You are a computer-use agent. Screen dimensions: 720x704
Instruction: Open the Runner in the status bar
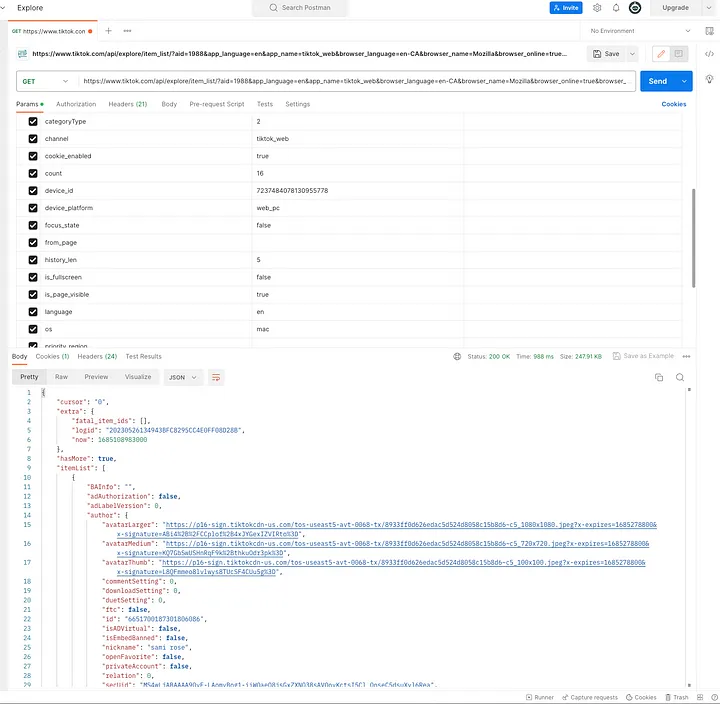(x=540, y=697)
